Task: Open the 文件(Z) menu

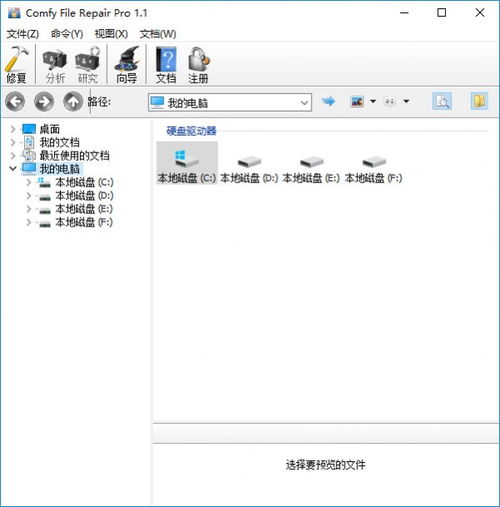Action: [x=23, y=34]
